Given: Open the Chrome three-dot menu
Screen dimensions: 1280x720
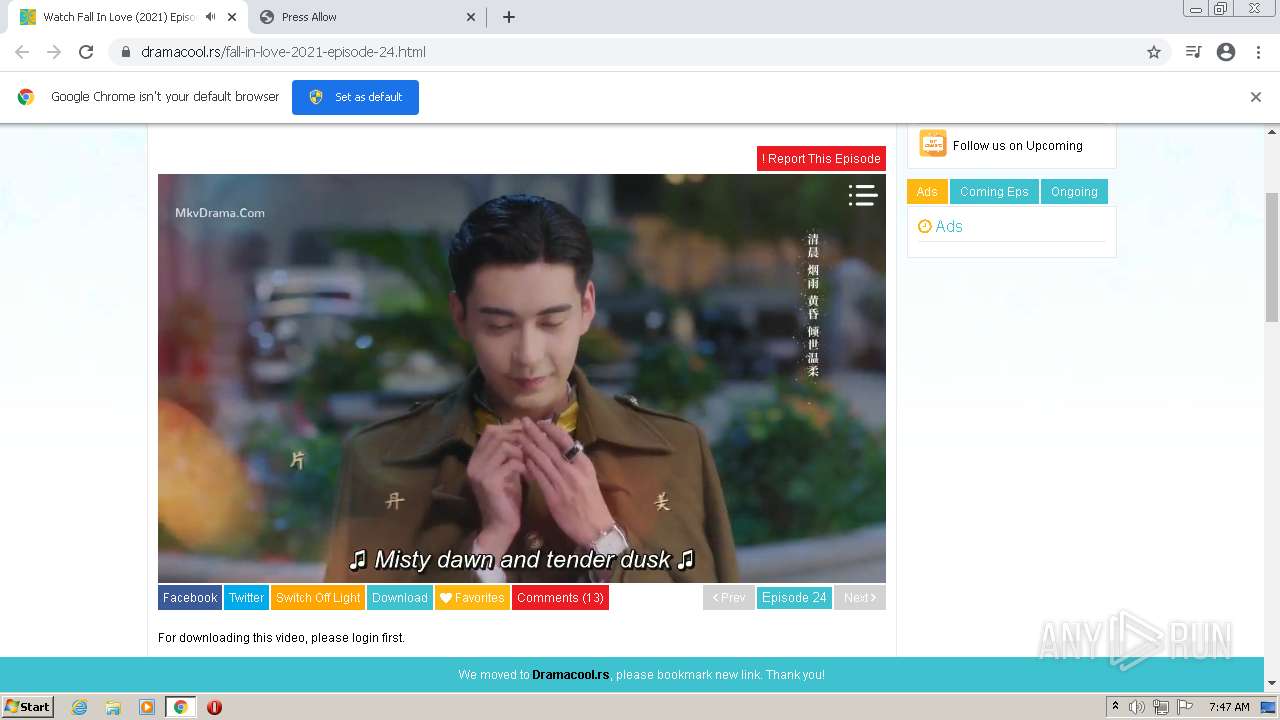Looking at the screenshot, I should (1258, 52).
